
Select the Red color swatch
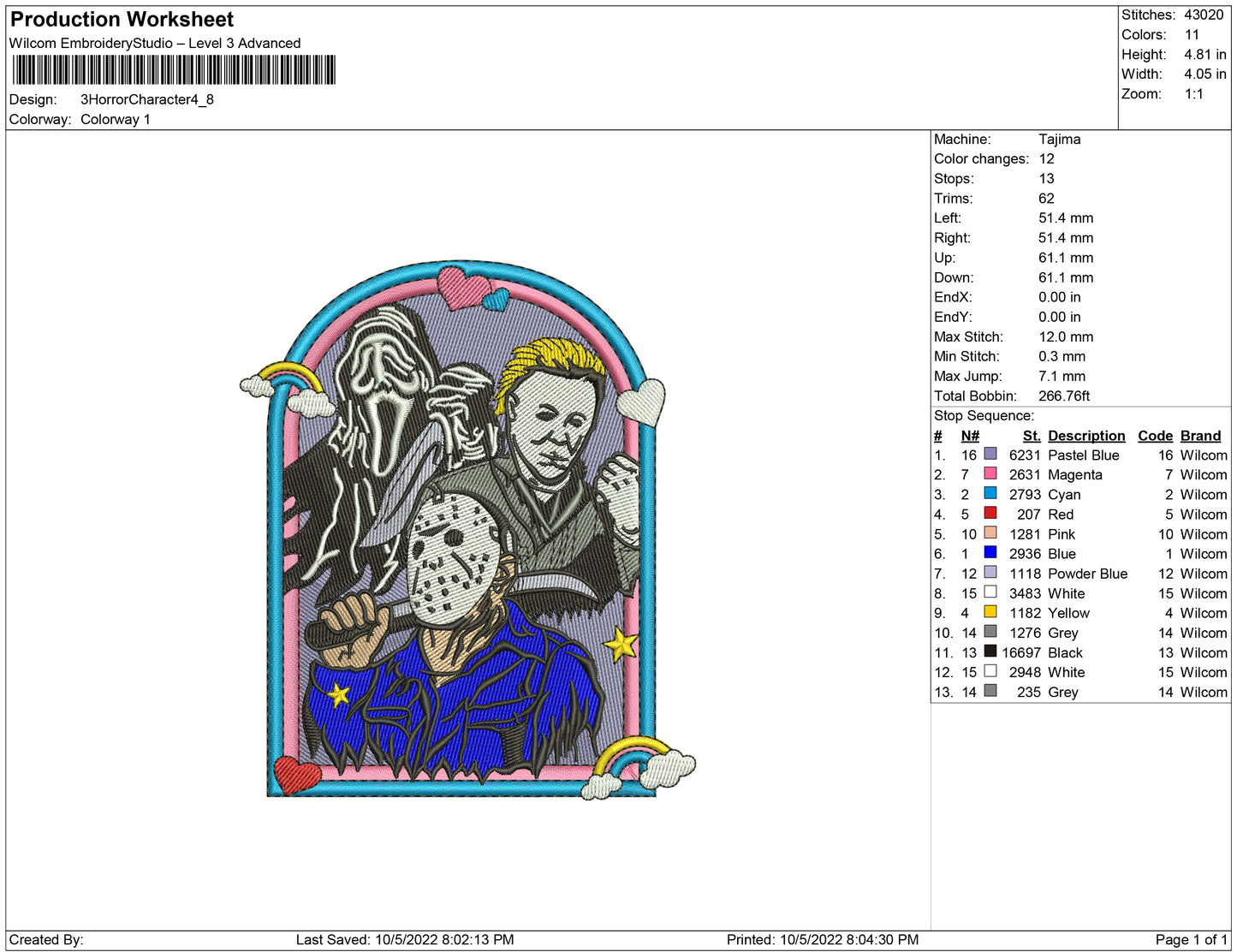(990, 513)
